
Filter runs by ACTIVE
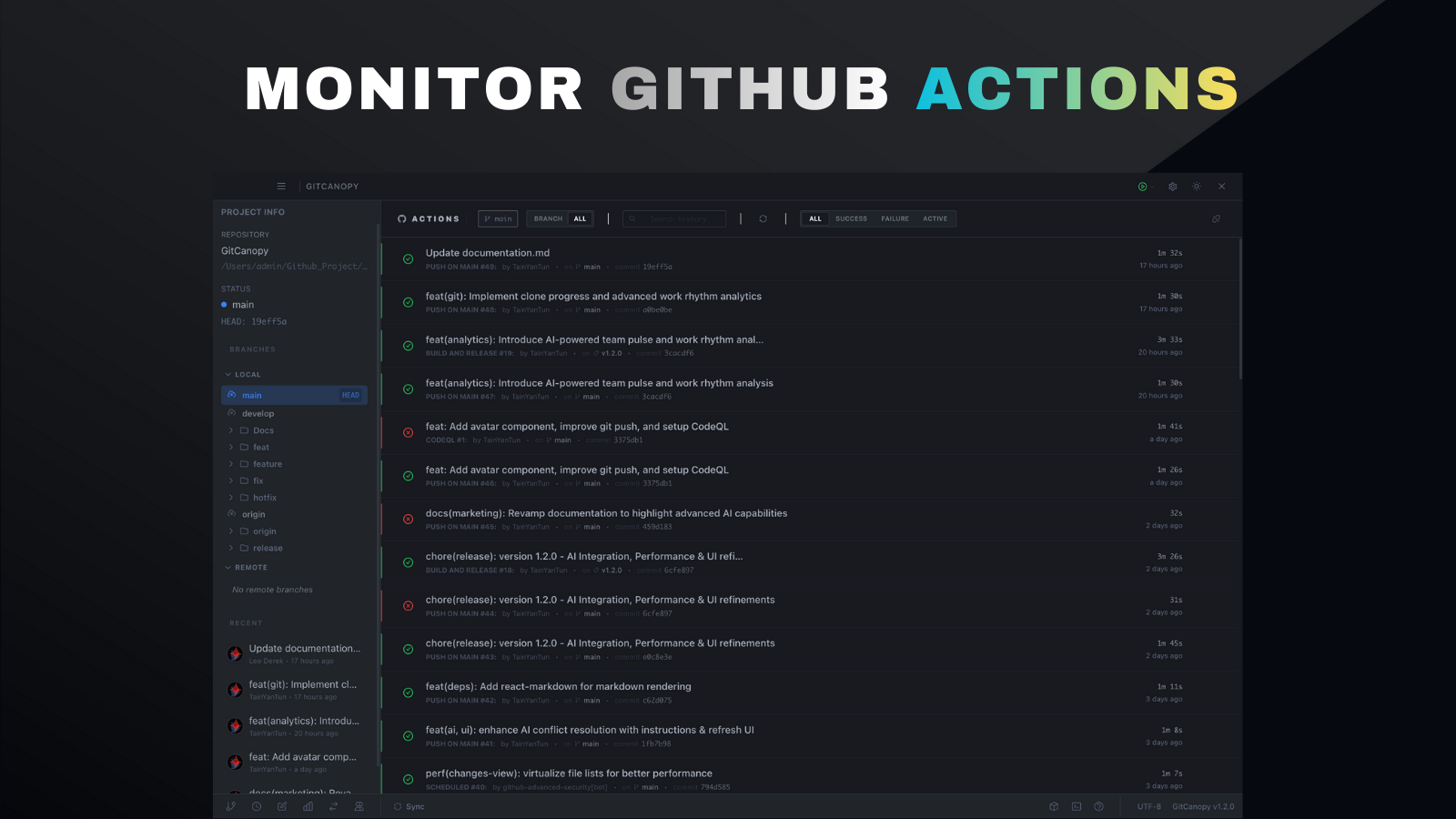pos(935,219)
